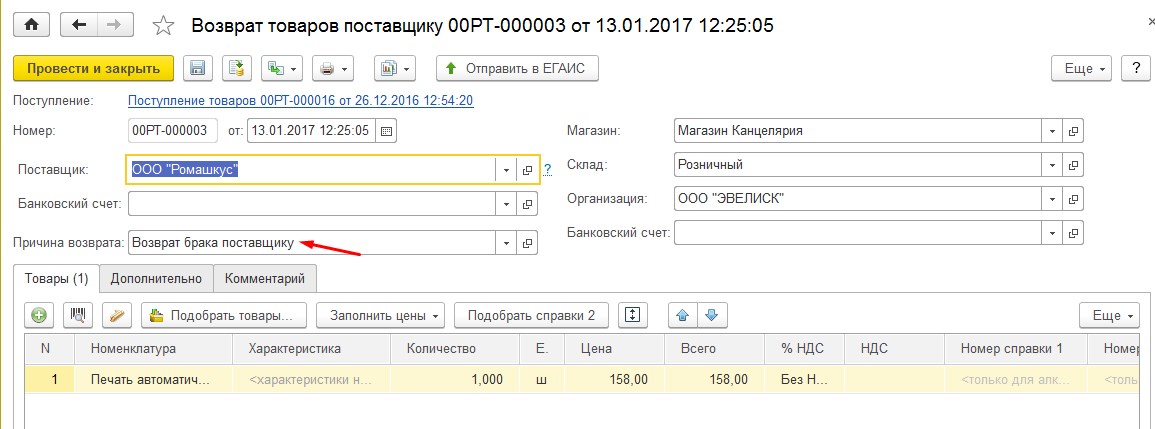
Task: Click the post document icon
Action: pyautogui.click(x=237, y=68)
